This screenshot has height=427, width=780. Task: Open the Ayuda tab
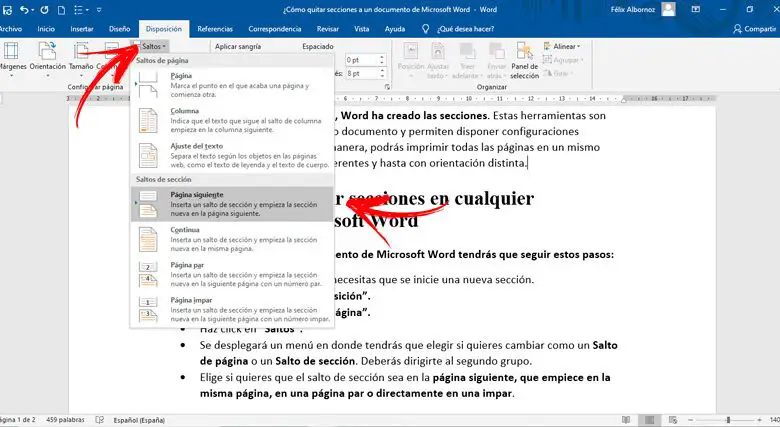click(x=394, y=29)
